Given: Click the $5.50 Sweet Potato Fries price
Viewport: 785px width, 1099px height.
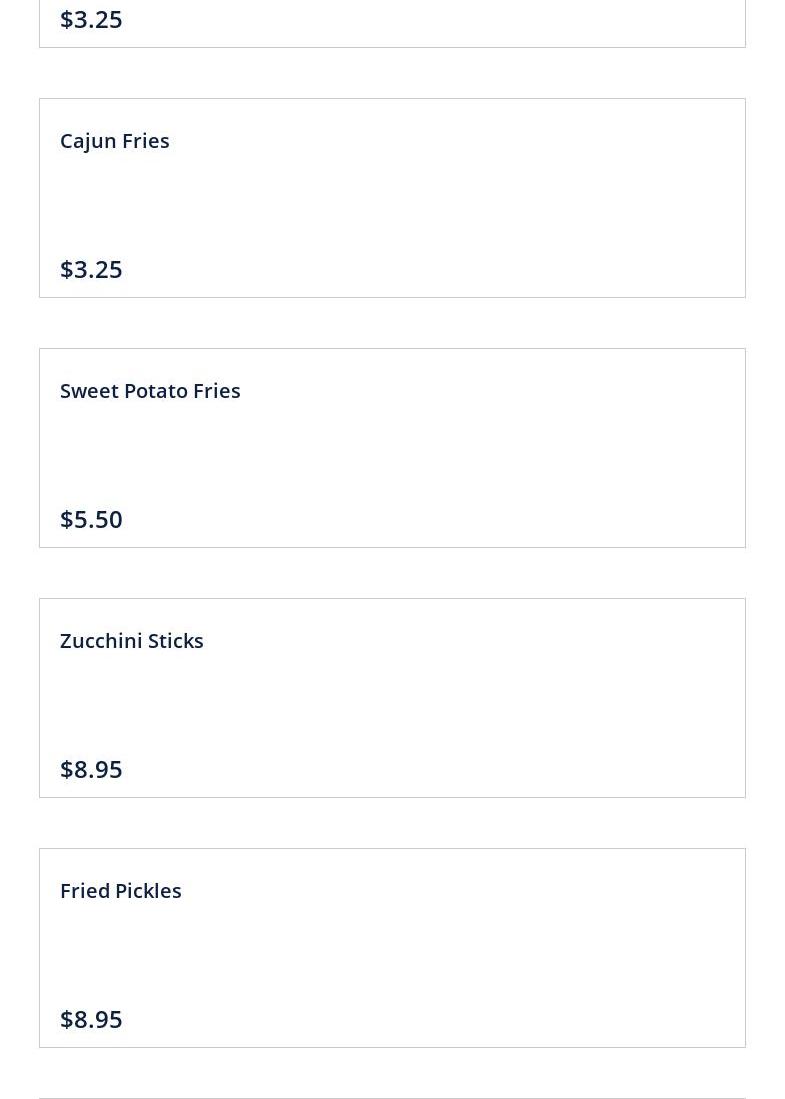Looking at the screenshot, I should coord(91,519).
